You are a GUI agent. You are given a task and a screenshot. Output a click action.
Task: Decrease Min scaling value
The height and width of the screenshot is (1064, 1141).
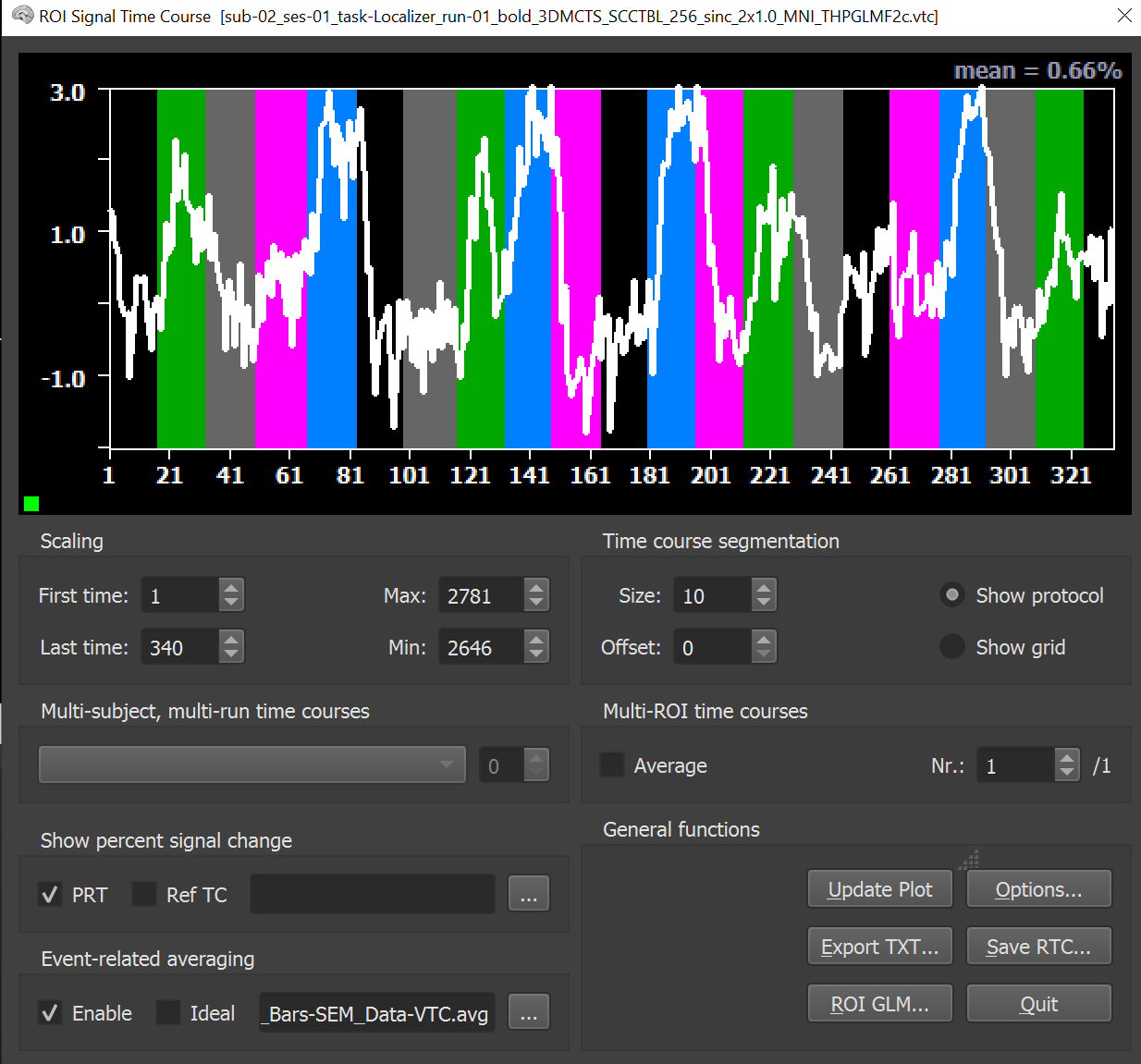536,654
